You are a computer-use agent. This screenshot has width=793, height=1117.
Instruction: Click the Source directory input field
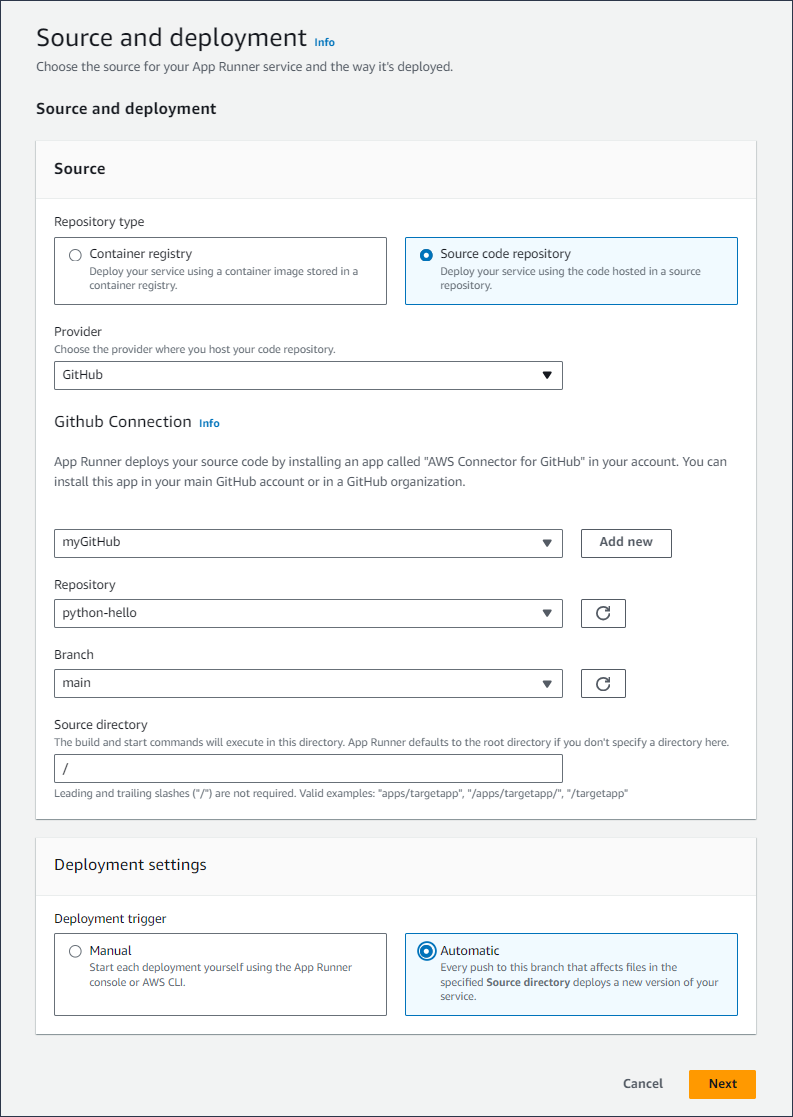click(307, 768)
